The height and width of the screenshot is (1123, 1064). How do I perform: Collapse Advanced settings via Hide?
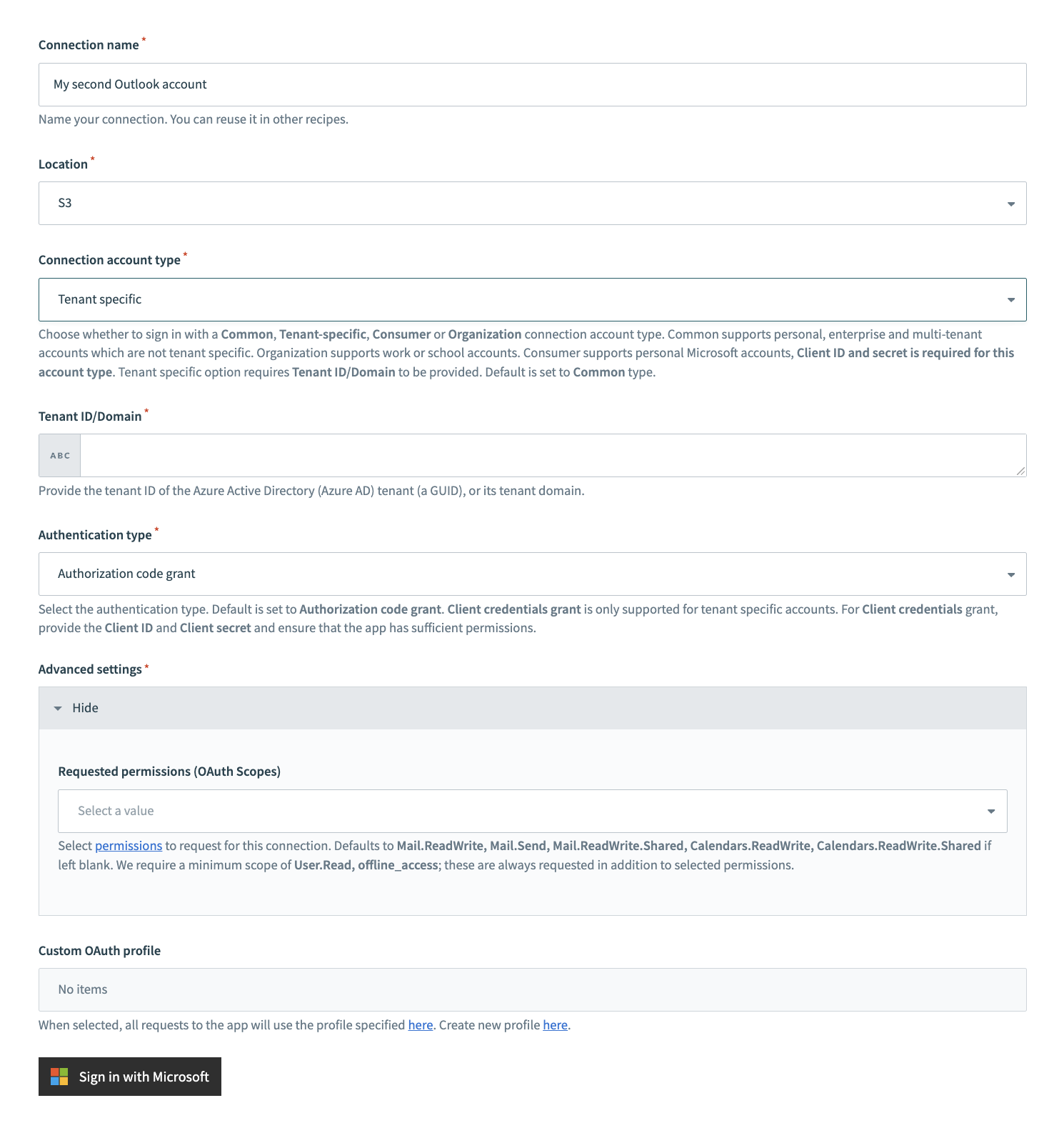[85, 708]
